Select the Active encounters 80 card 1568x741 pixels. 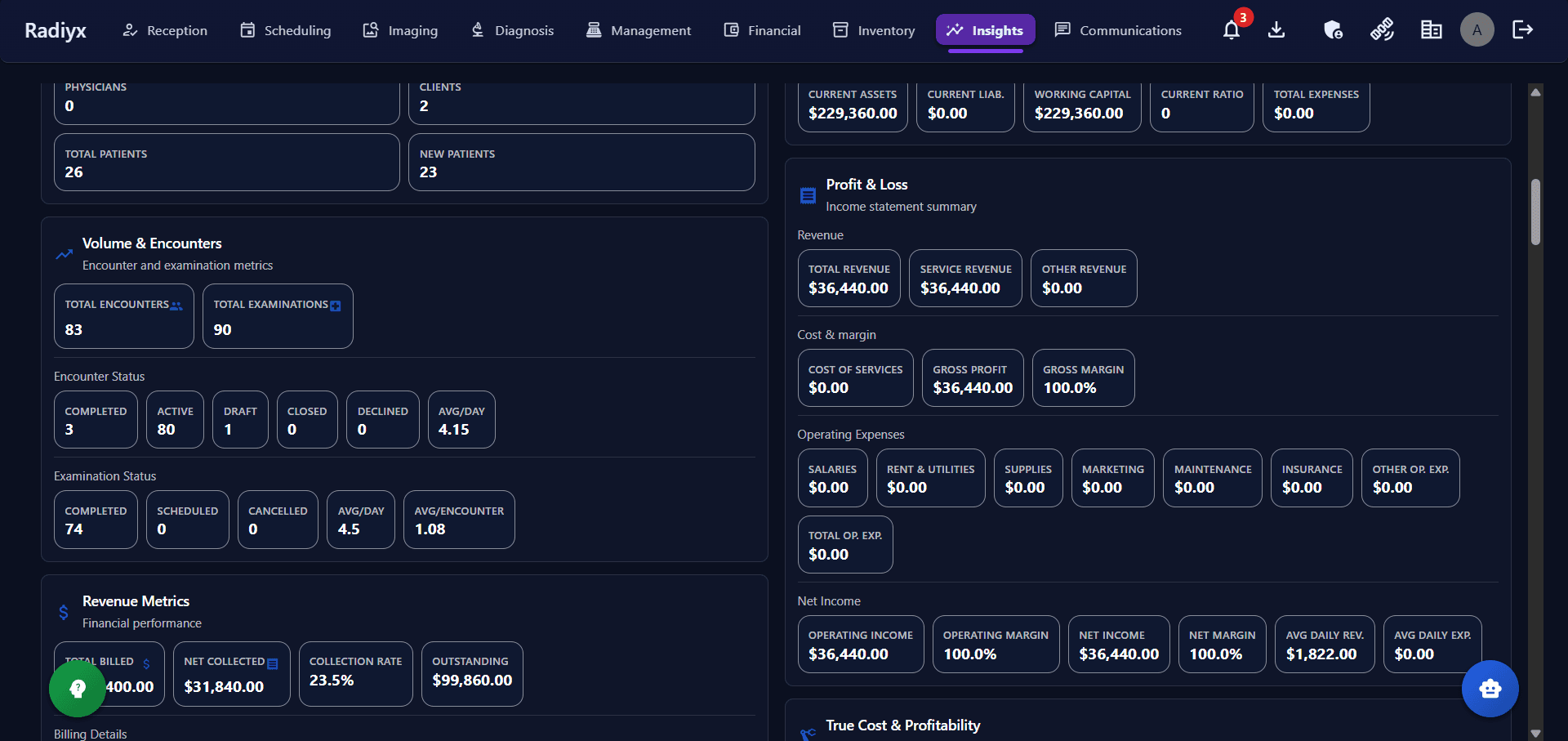[175, 420]
